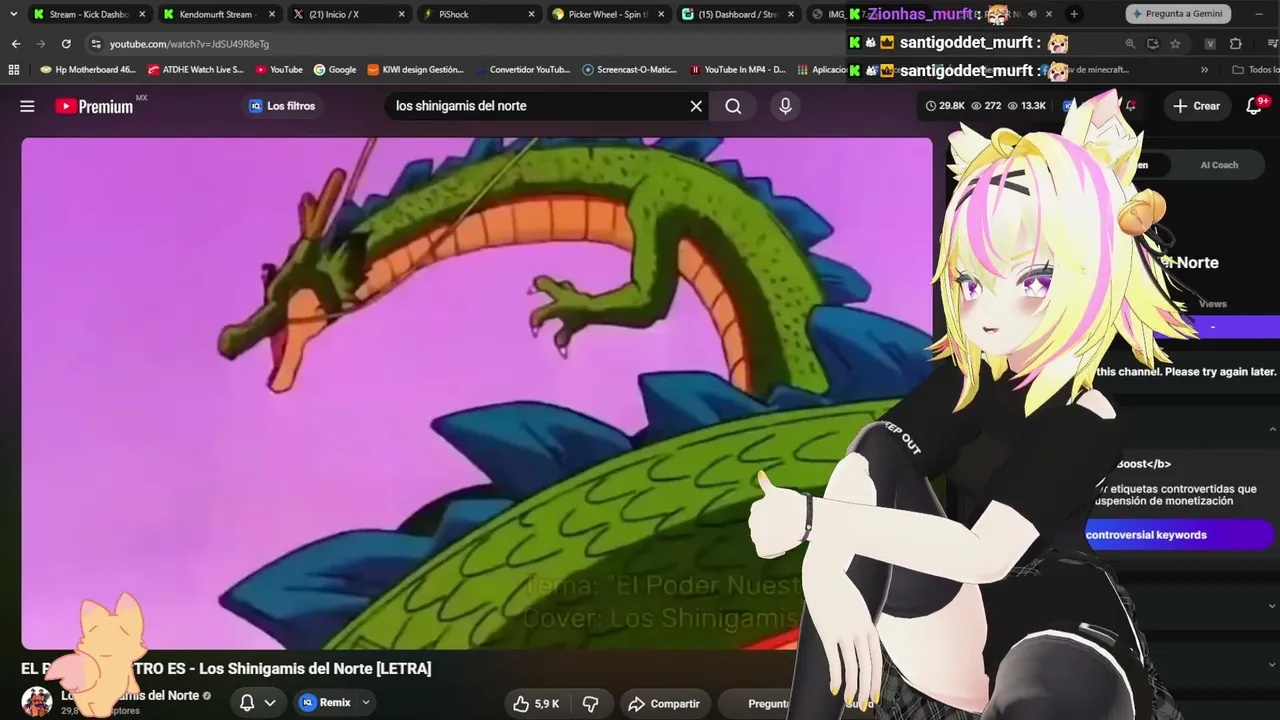The height and width of the screenshot is (720, 1280).
Task: Open the Hp Motherboard bookmark
Action: click(88, 70)
